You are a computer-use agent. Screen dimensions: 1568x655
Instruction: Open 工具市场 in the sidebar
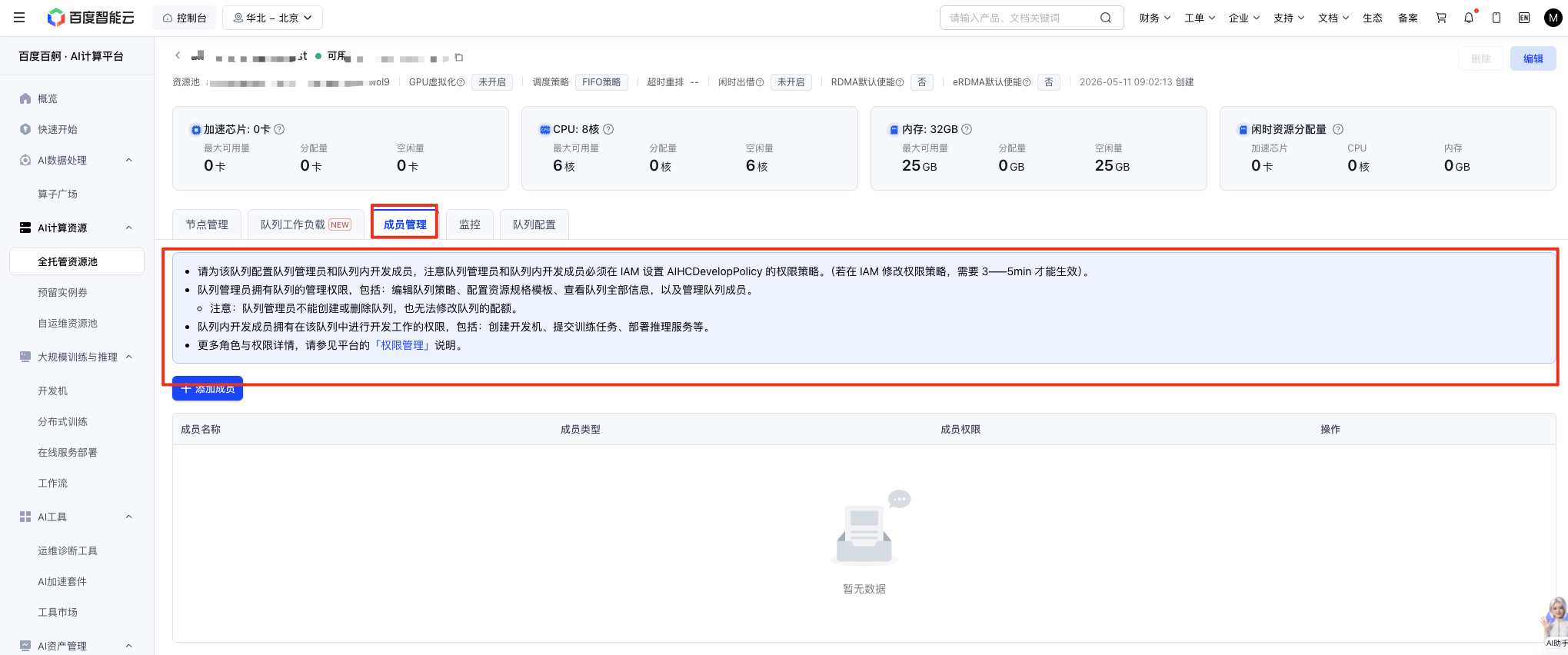coord(58,612)
